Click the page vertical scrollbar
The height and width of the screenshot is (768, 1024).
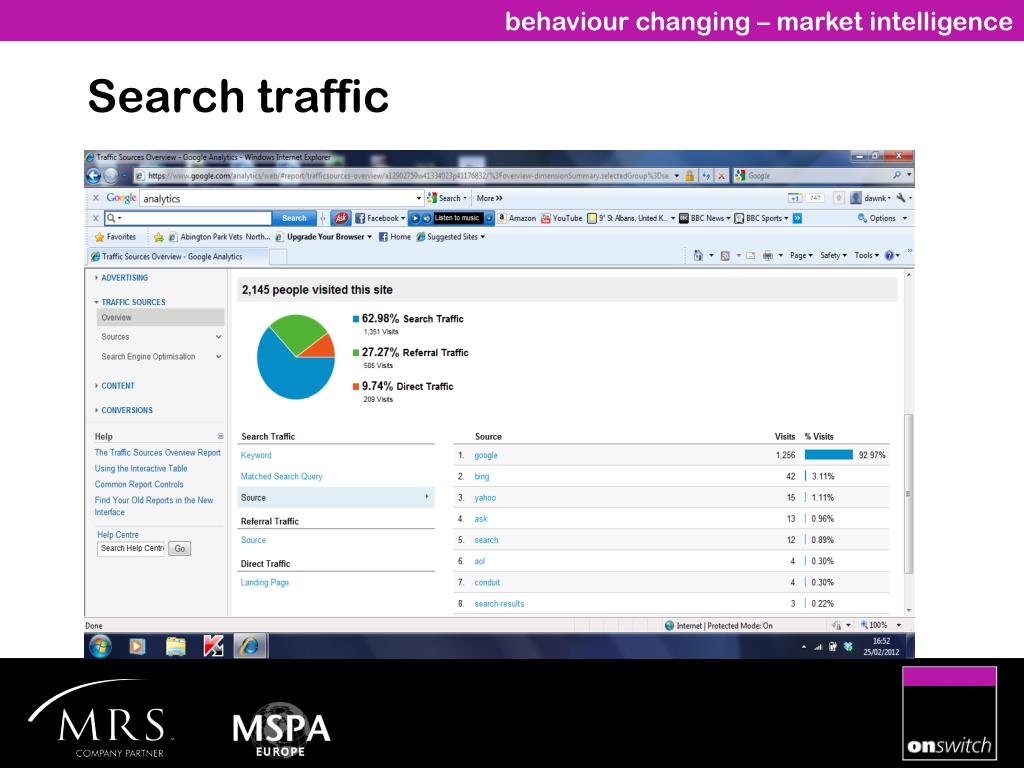908,494
